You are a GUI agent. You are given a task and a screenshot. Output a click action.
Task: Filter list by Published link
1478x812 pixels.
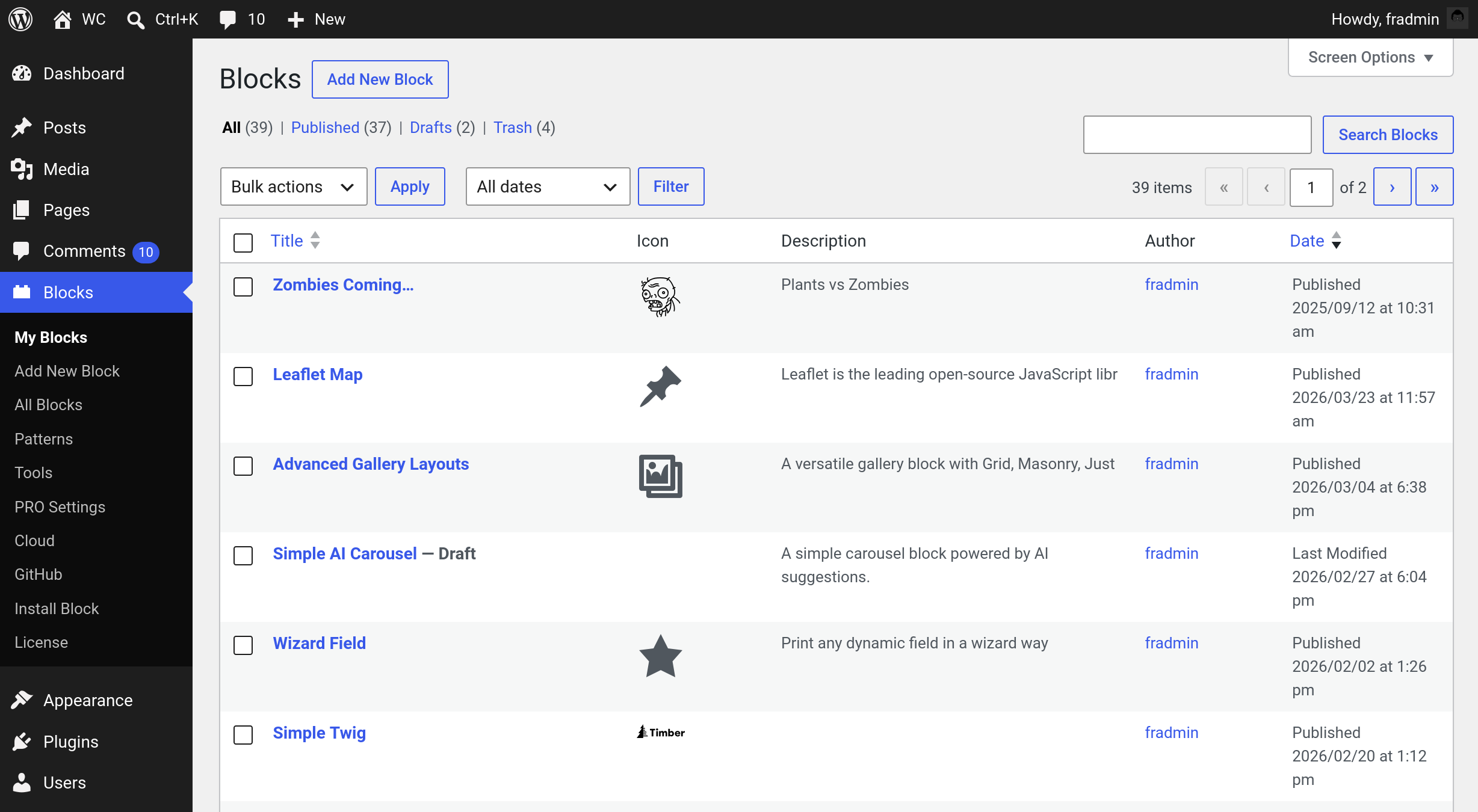(325, 128)
